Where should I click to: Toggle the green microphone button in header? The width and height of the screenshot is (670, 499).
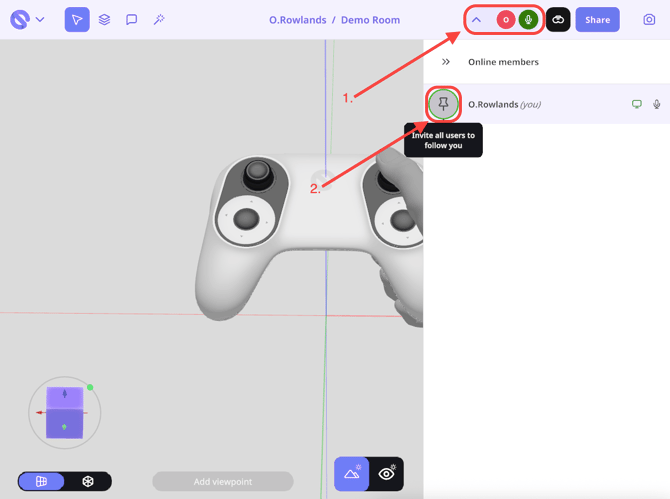coord(528,20)
